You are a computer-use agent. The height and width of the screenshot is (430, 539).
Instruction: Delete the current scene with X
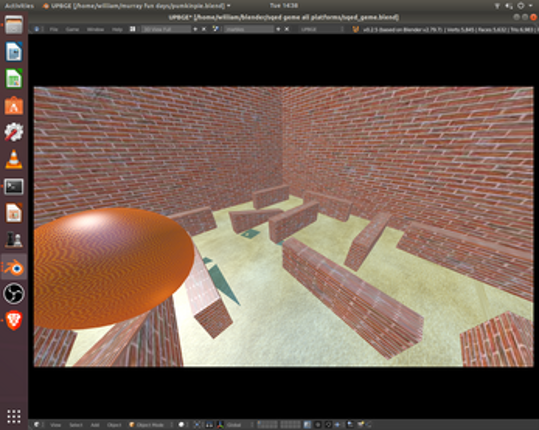287,29
